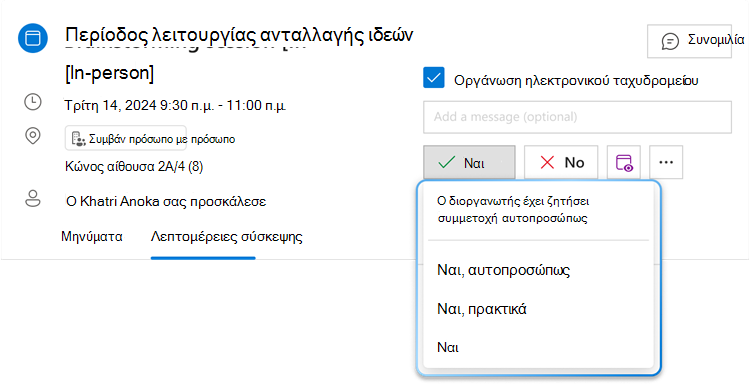Uncheck Οργάνωση ηλεκτρονικού ταχυδρομείου checkbox
Screen dimensions: 750x387
[x=434, y=78]
